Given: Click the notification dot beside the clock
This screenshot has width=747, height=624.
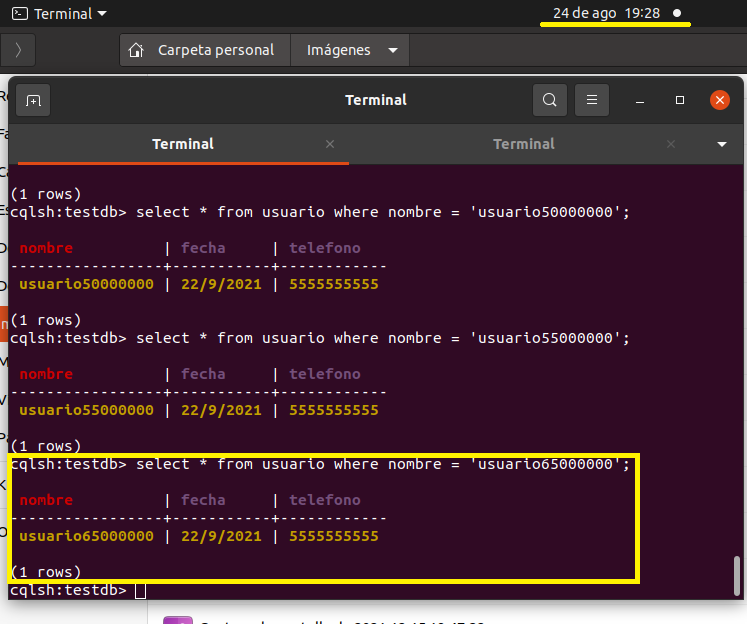Looking at the screenshot, I should tap(676, 13).
